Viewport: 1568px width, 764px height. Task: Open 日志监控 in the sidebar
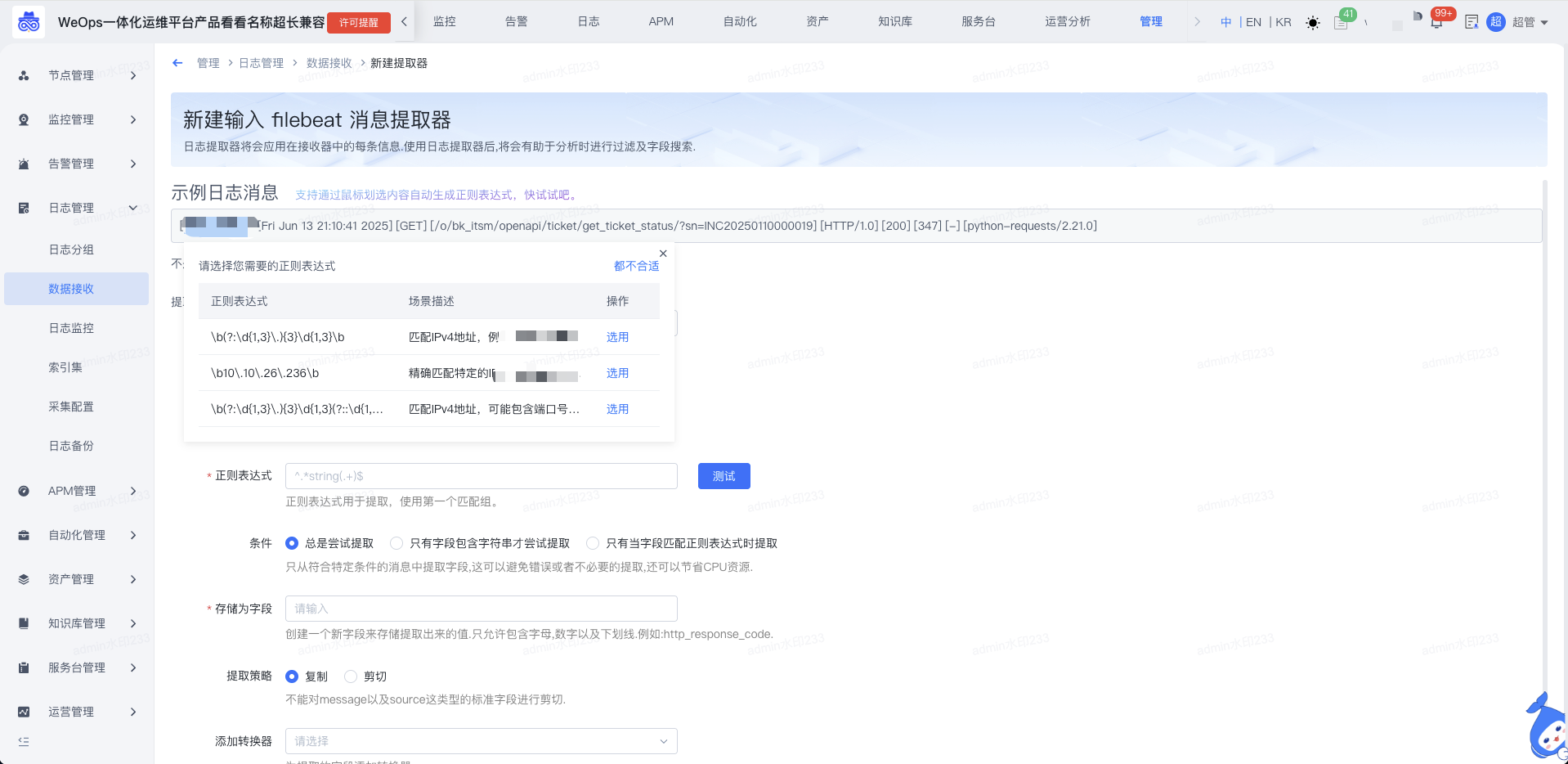tap(71, 328)
